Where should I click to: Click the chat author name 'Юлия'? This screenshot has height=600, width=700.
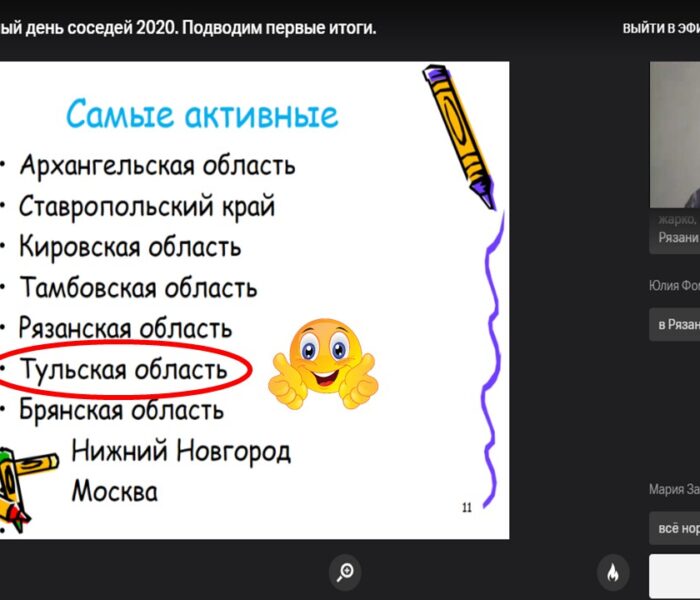(x=663, y=286)
